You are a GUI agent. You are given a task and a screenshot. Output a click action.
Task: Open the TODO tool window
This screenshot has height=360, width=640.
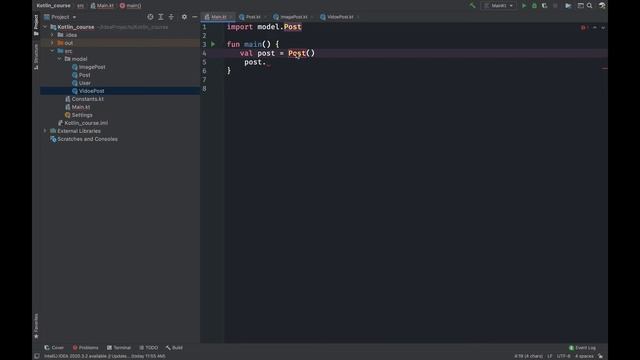pos(149,348)
